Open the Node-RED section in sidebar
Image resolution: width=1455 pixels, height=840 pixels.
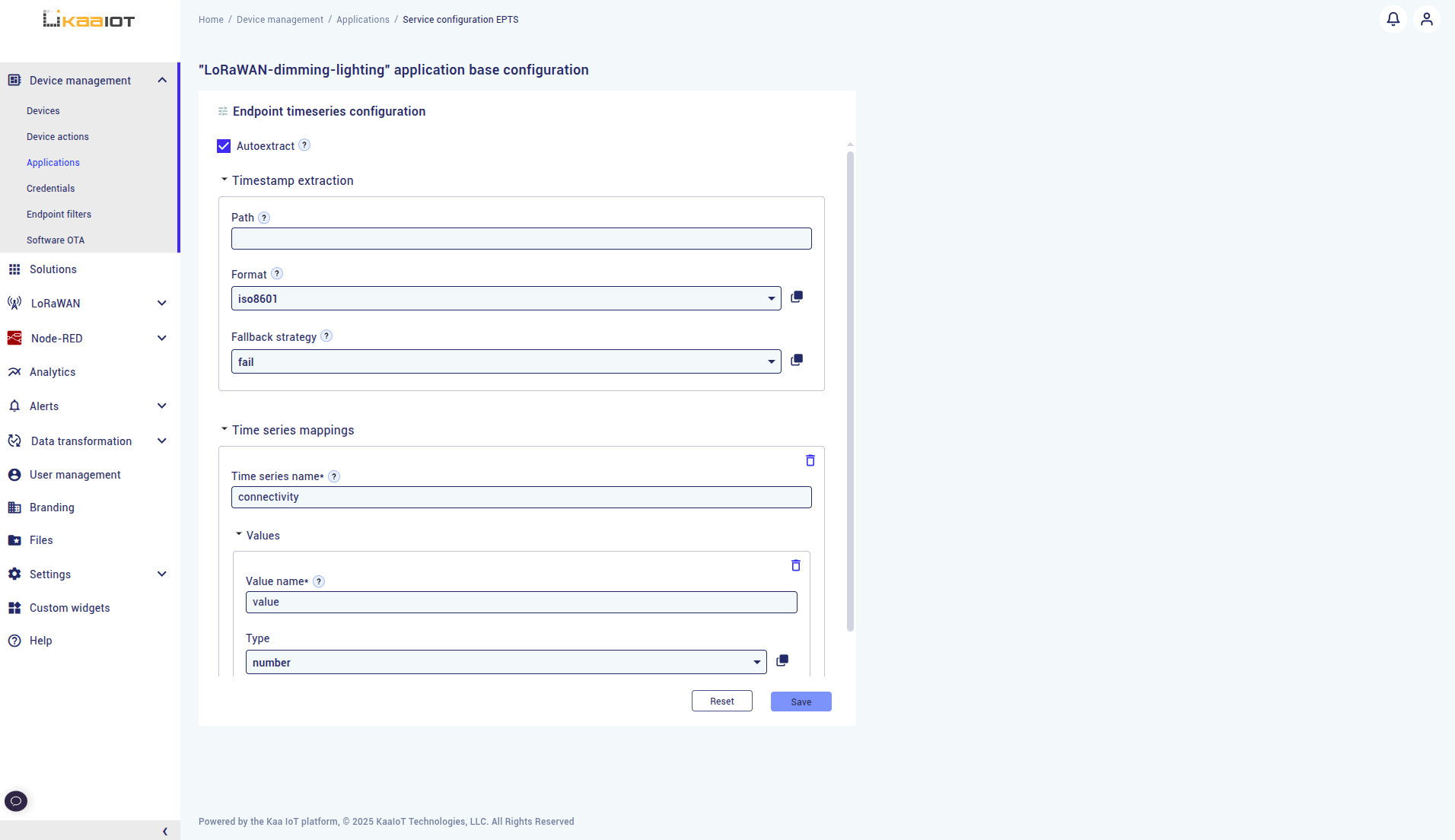coord(56,338)
